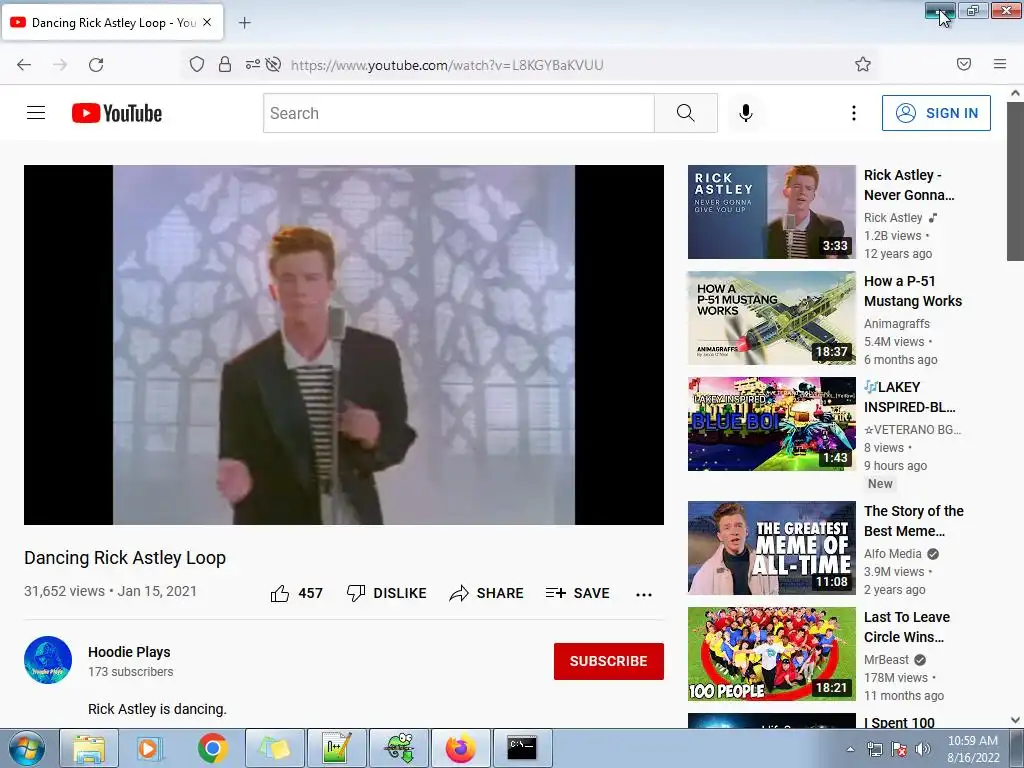Open the P-51 Mustang Works thumbnail
Image resolution: width=1024 pixels, height=768 pixels.
pos(771,318)
